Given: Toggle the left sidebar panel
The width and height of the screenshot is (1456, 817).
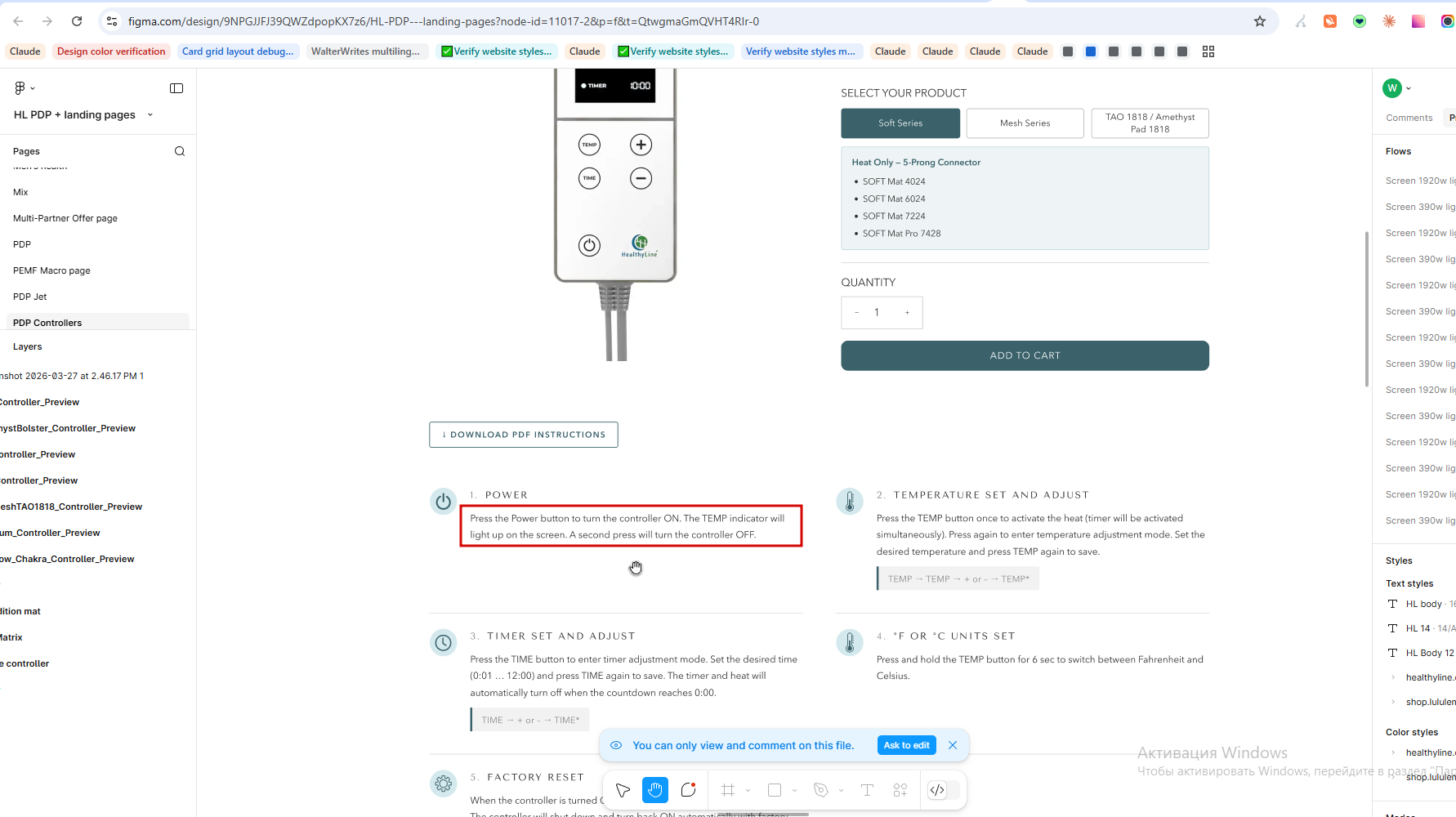Looking at the screenshot, I should (x=176, y=88).
